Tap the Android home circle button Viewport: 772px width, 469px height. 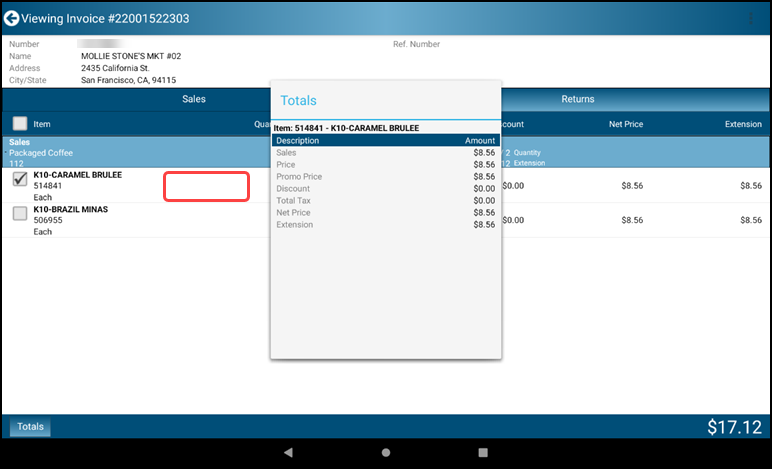click(x=386, y=452)
